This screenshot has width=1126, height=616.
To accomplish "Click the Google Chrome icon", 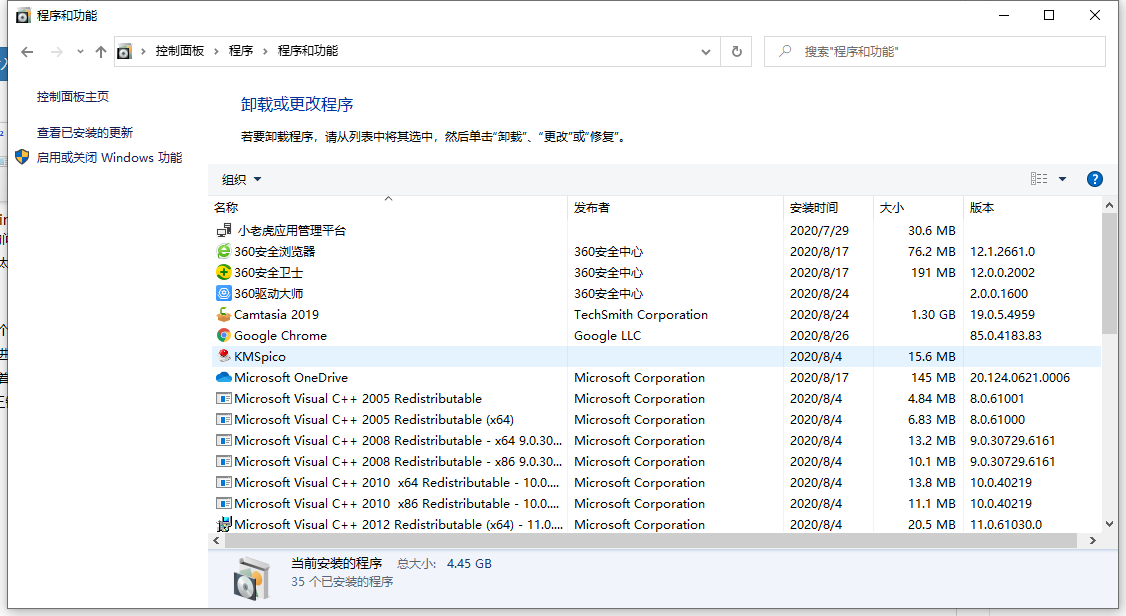I will click(224, 335).
